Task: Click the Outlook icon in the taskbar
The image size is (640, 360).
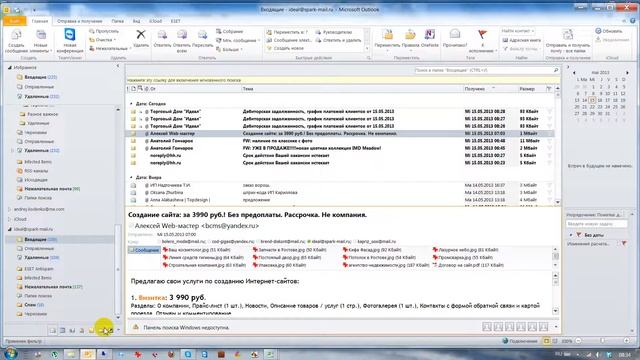Action: click(87, 354)
